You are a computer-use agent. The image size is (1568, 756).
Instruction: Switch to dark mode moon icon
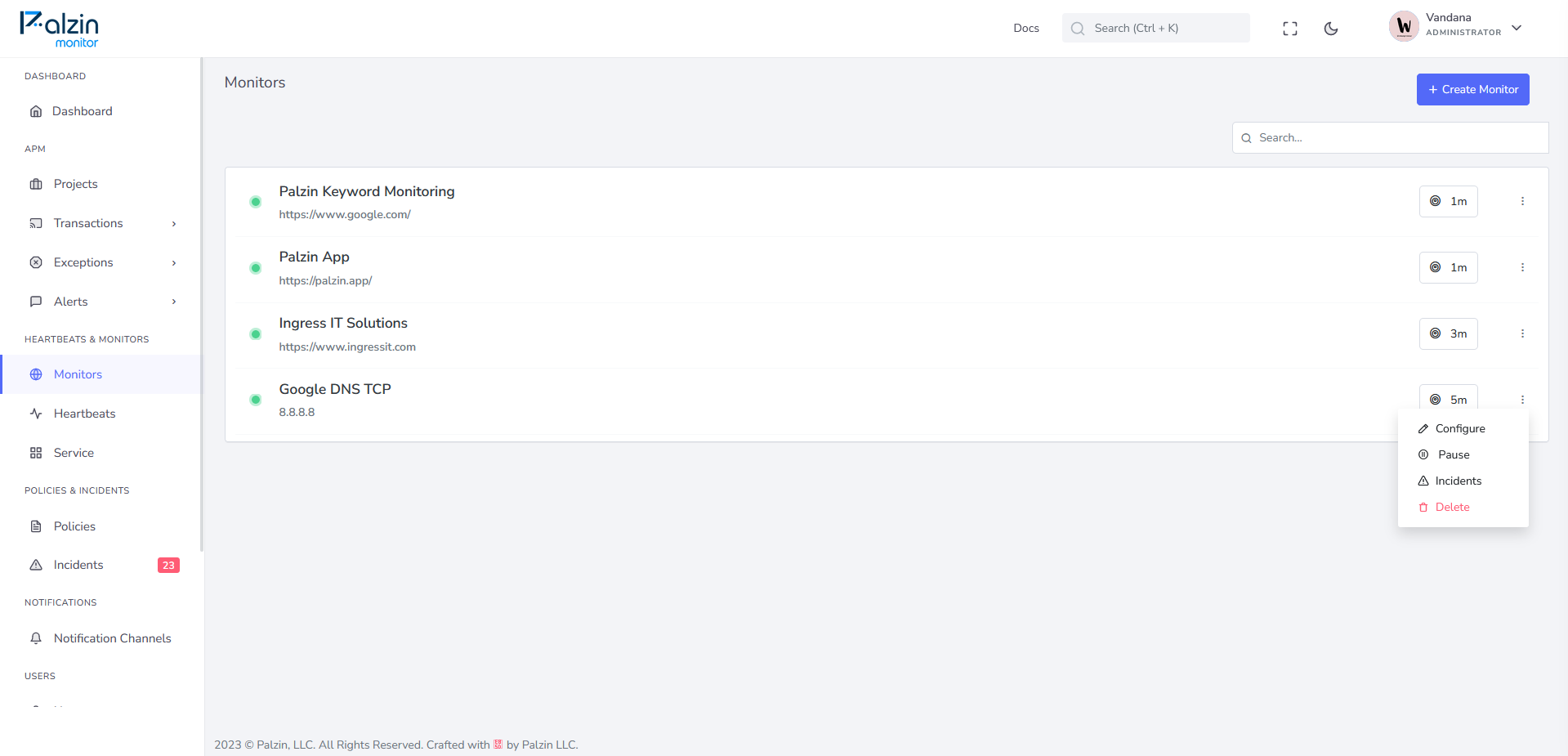coord(1331,29)
